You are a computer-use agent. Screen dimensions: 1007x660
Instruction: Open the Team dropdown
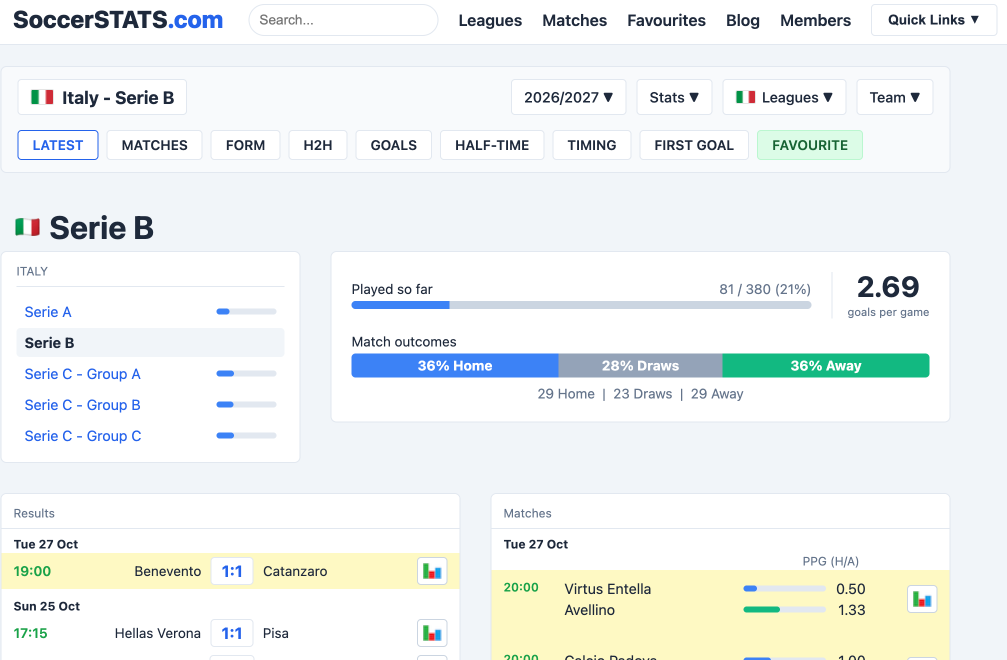click(x=895, y=98)
